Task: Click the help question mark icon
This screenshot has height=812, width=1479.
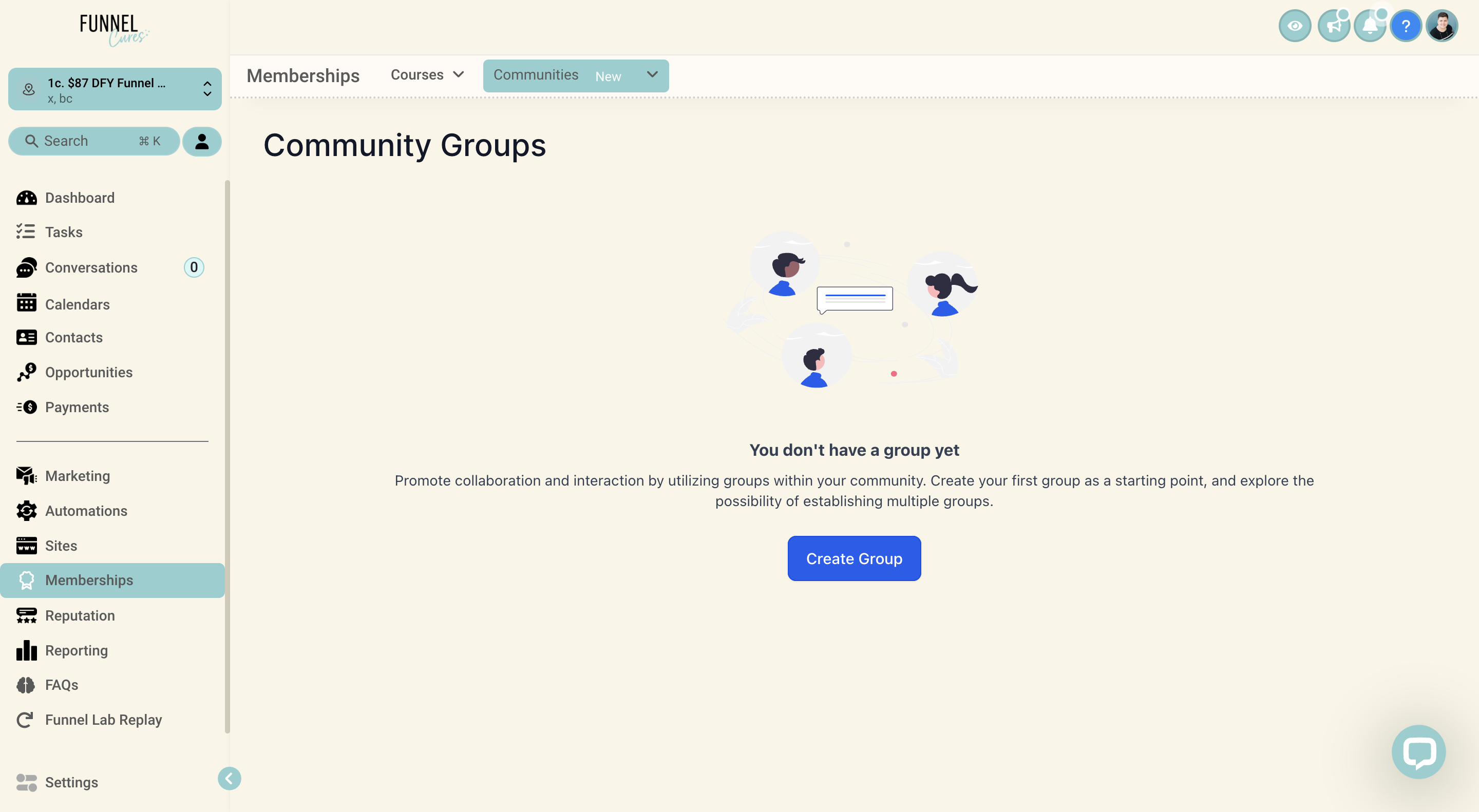Action: (1406, 26)
